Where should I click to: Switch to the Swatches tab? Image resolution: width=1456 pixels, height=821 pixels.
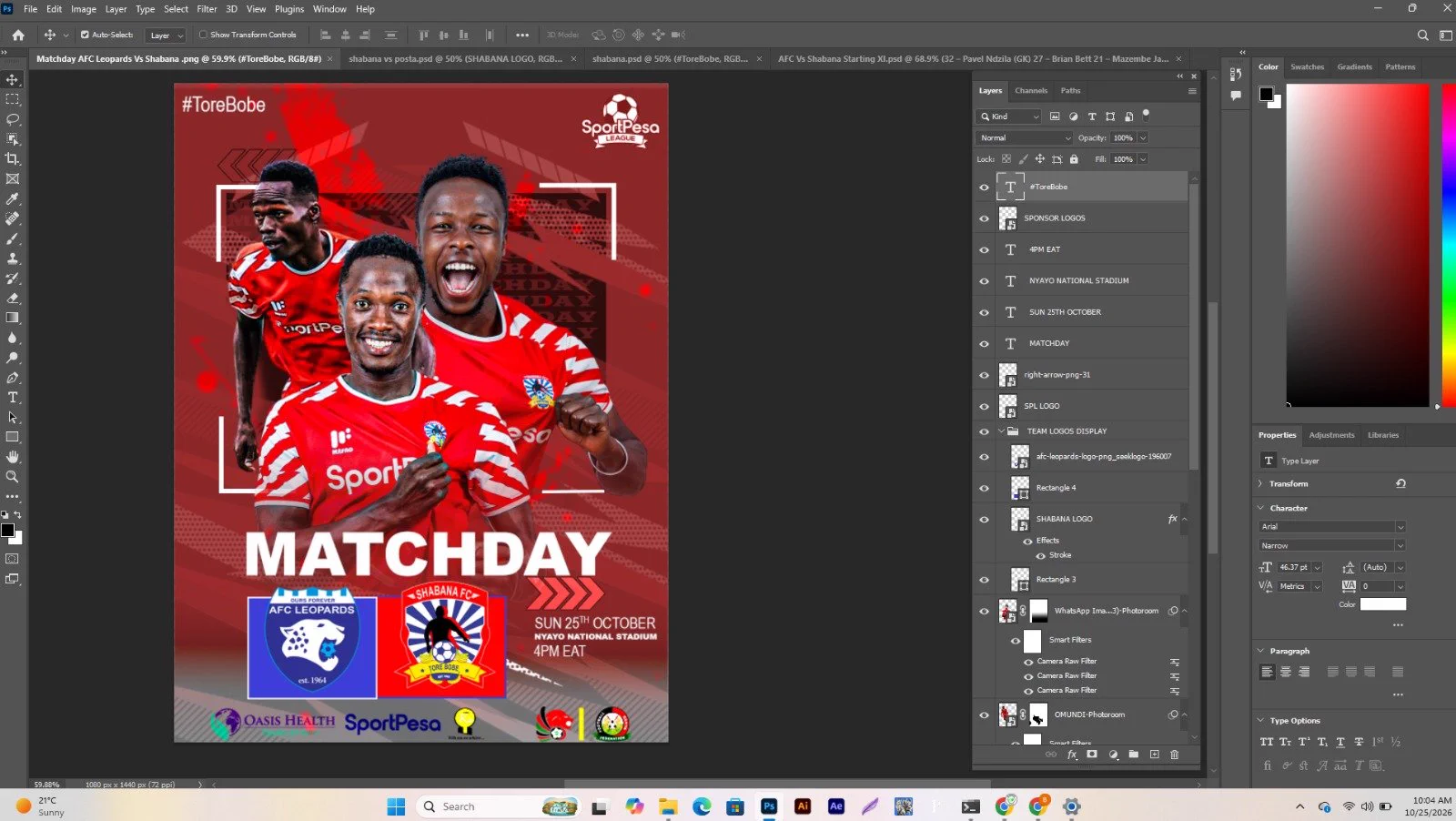(x=1307, y=67)
